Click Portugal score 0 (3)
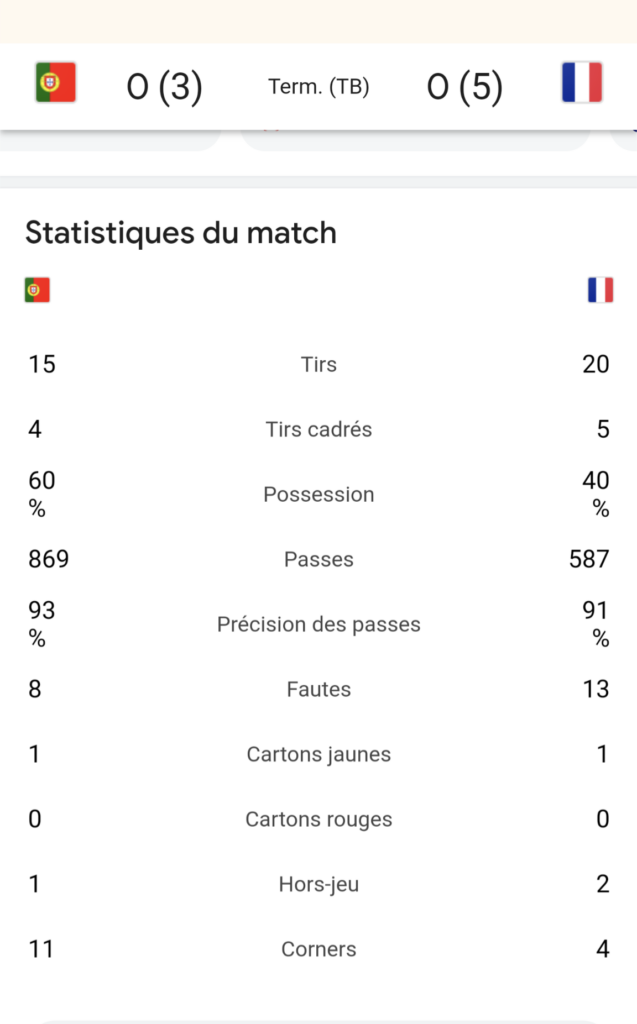 (x=165, y=86)
